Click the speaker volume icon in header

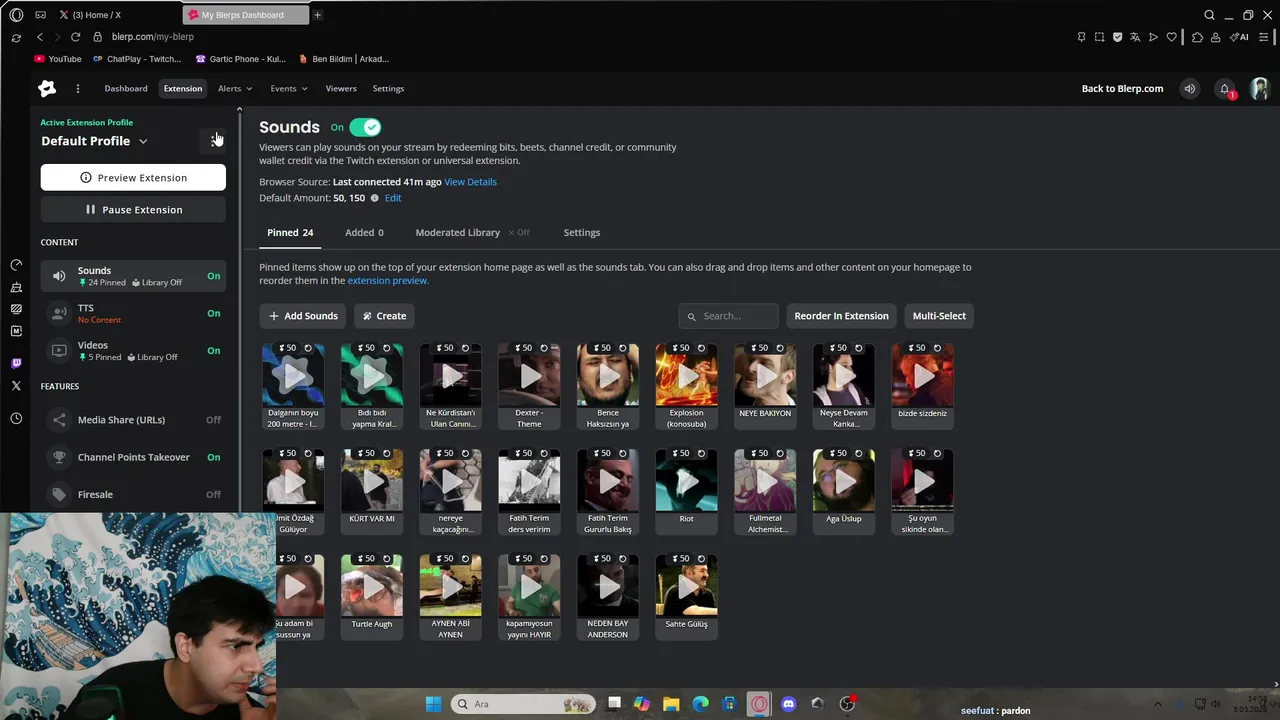coord(1190,89)
